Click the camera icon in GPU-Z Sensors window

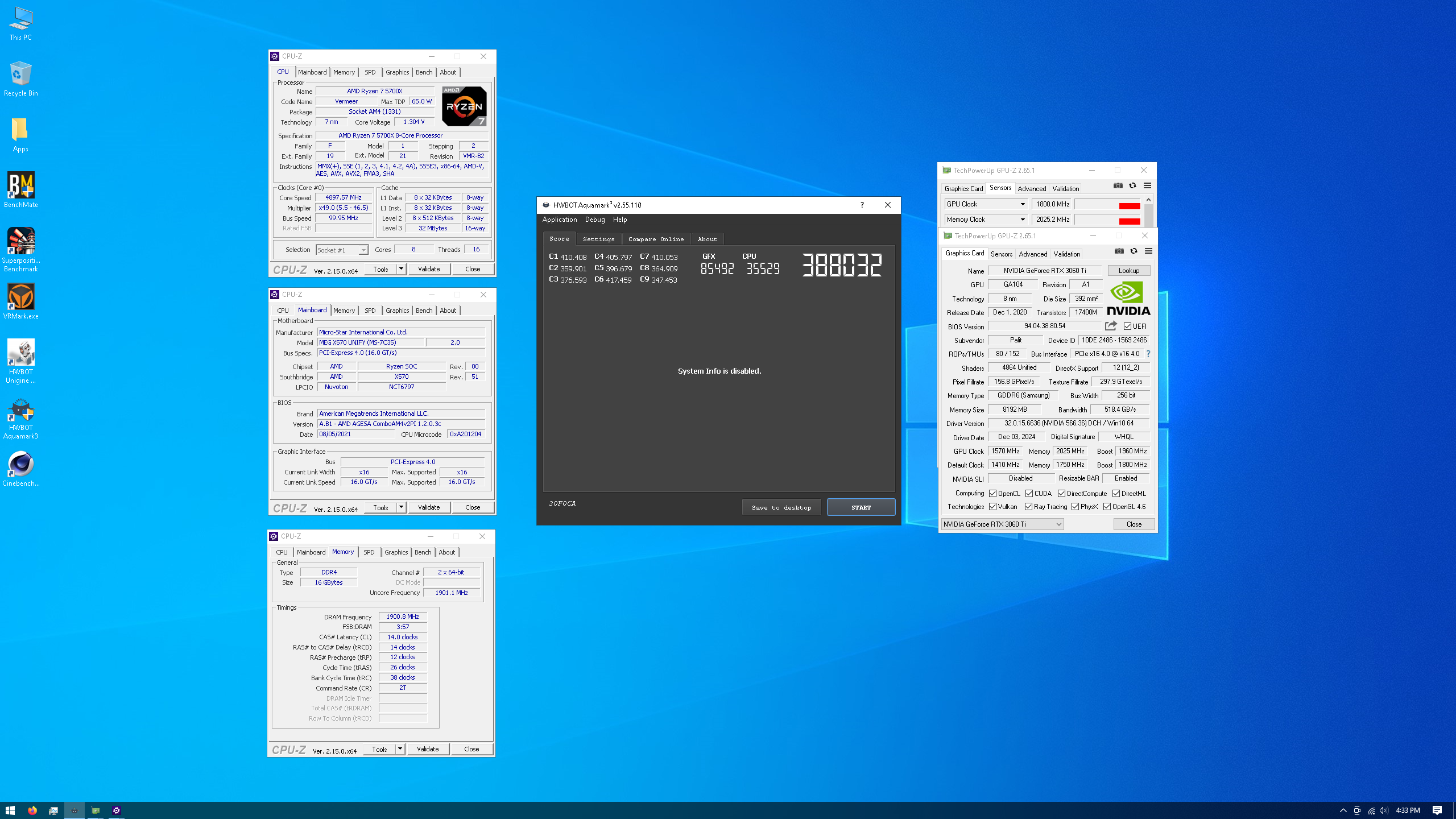pos(1118,185)
